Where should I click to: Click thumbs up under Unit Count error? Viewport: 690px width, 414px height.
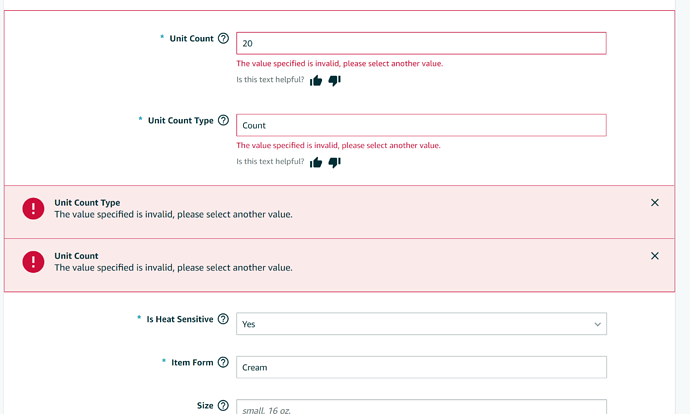(316, 80)
